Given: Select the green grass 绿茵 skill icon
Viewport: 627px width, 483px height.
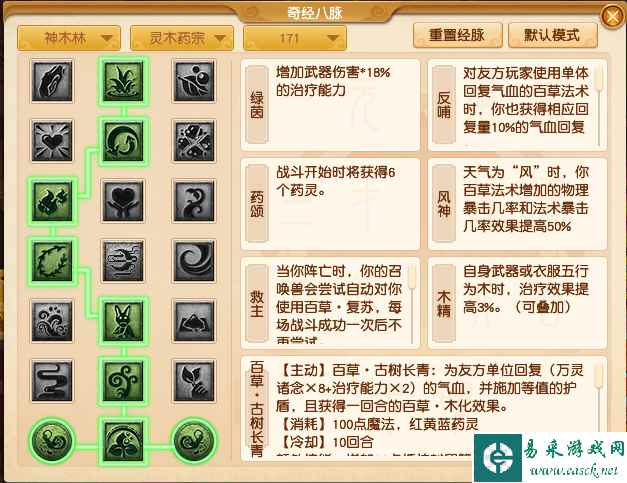Looking at the screenshot, I should [x=123, y=81].
